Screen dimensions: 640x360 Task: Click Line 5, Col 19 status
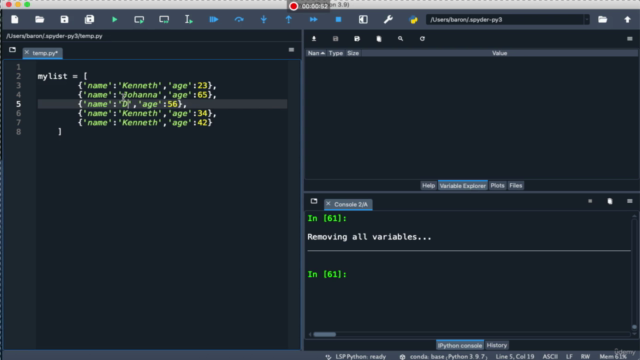[x=515, y=356]
